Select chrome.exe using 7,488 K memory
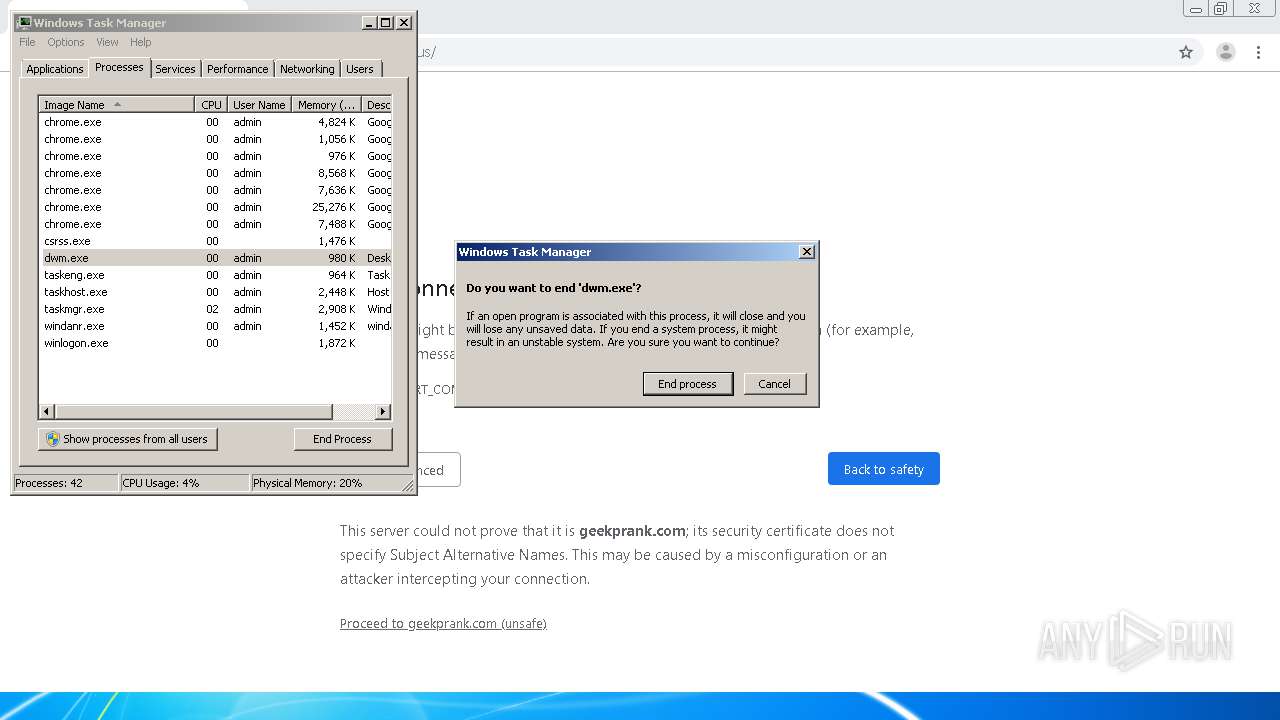Viewport: 1280px width, 720px height. 215,224
